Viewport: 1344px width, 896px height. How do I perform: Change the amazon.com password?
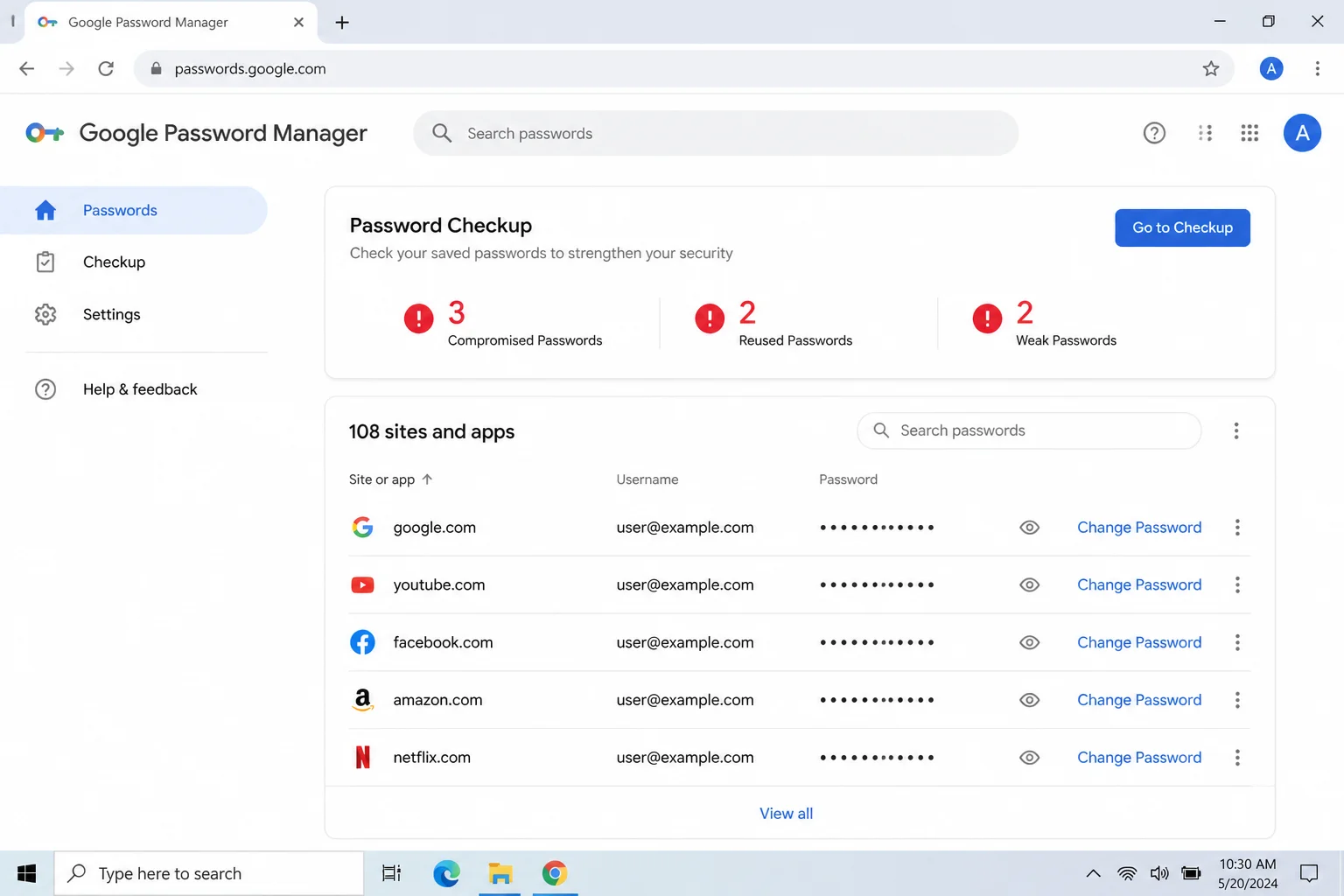click(x=1139, y=700)
